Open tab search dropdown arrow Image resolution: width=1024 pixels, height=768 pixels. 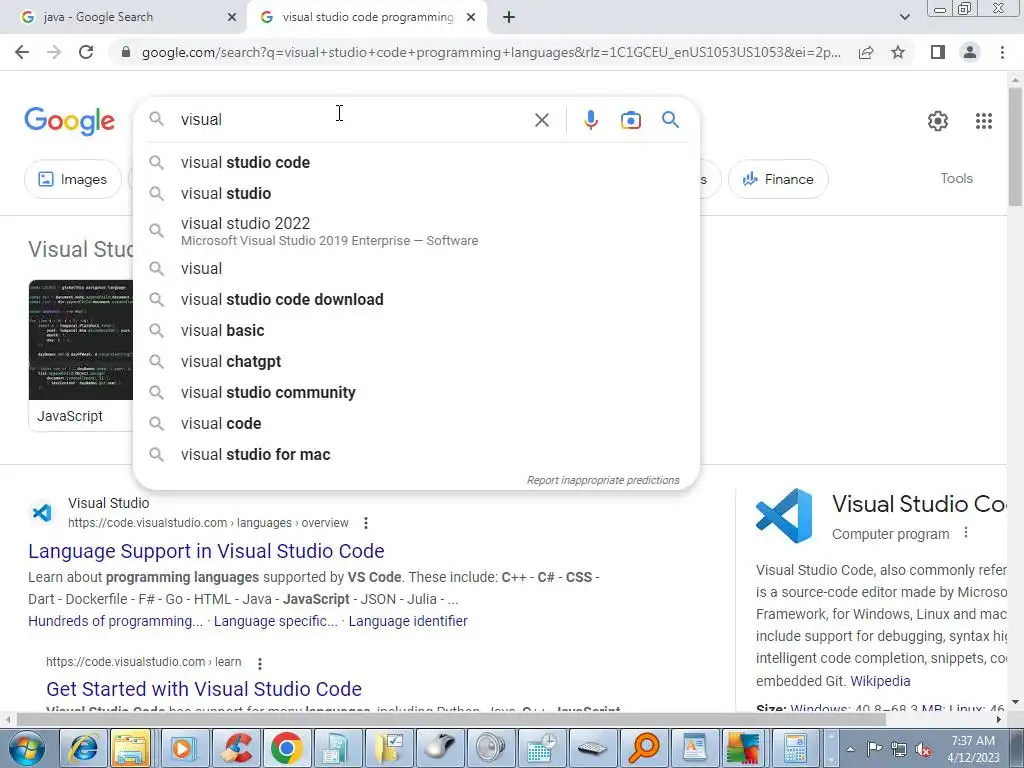(904, 17)
